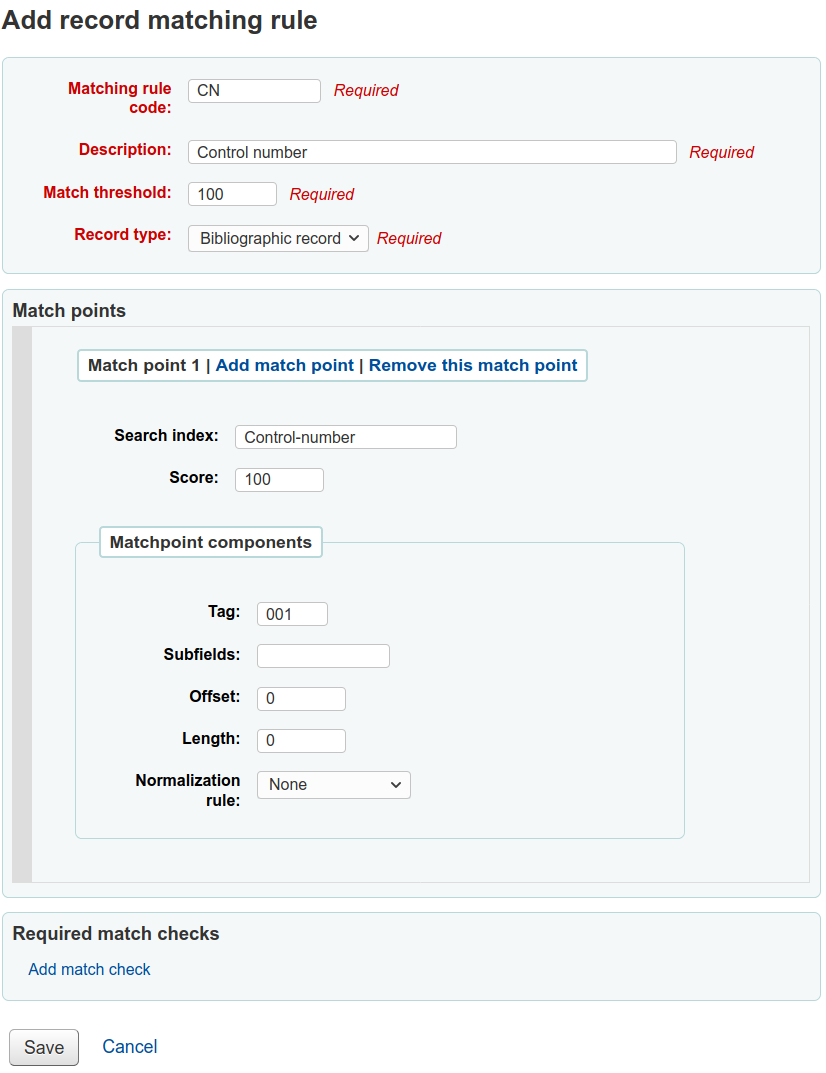
Task: Select the match point Score field
Action: click(279, 480)
